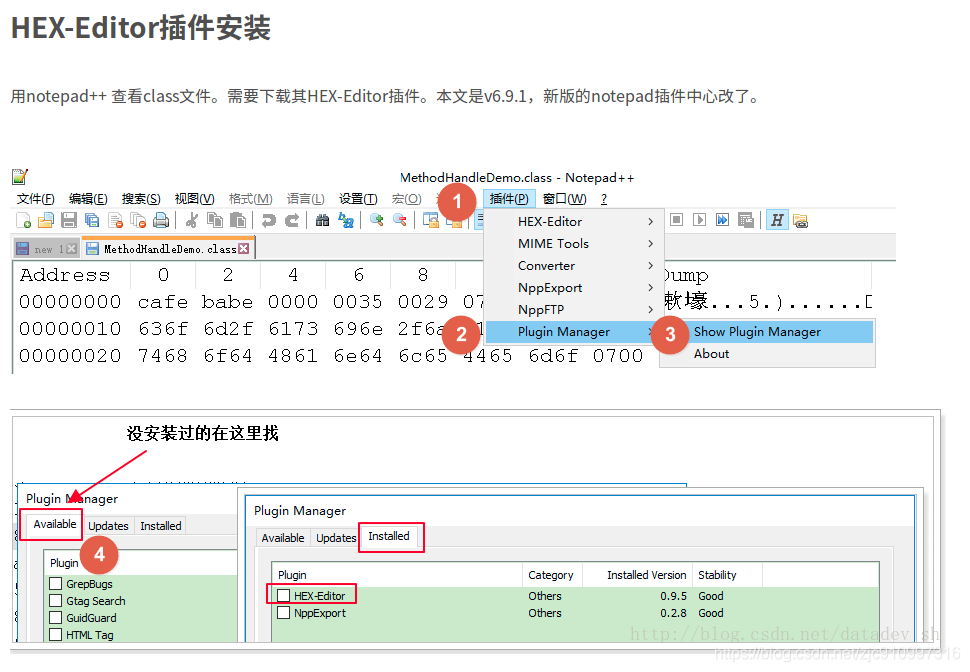Click the run macro multiple times icon
The width and height of the screenshot is (970, 672).
[x=723, y=220]
